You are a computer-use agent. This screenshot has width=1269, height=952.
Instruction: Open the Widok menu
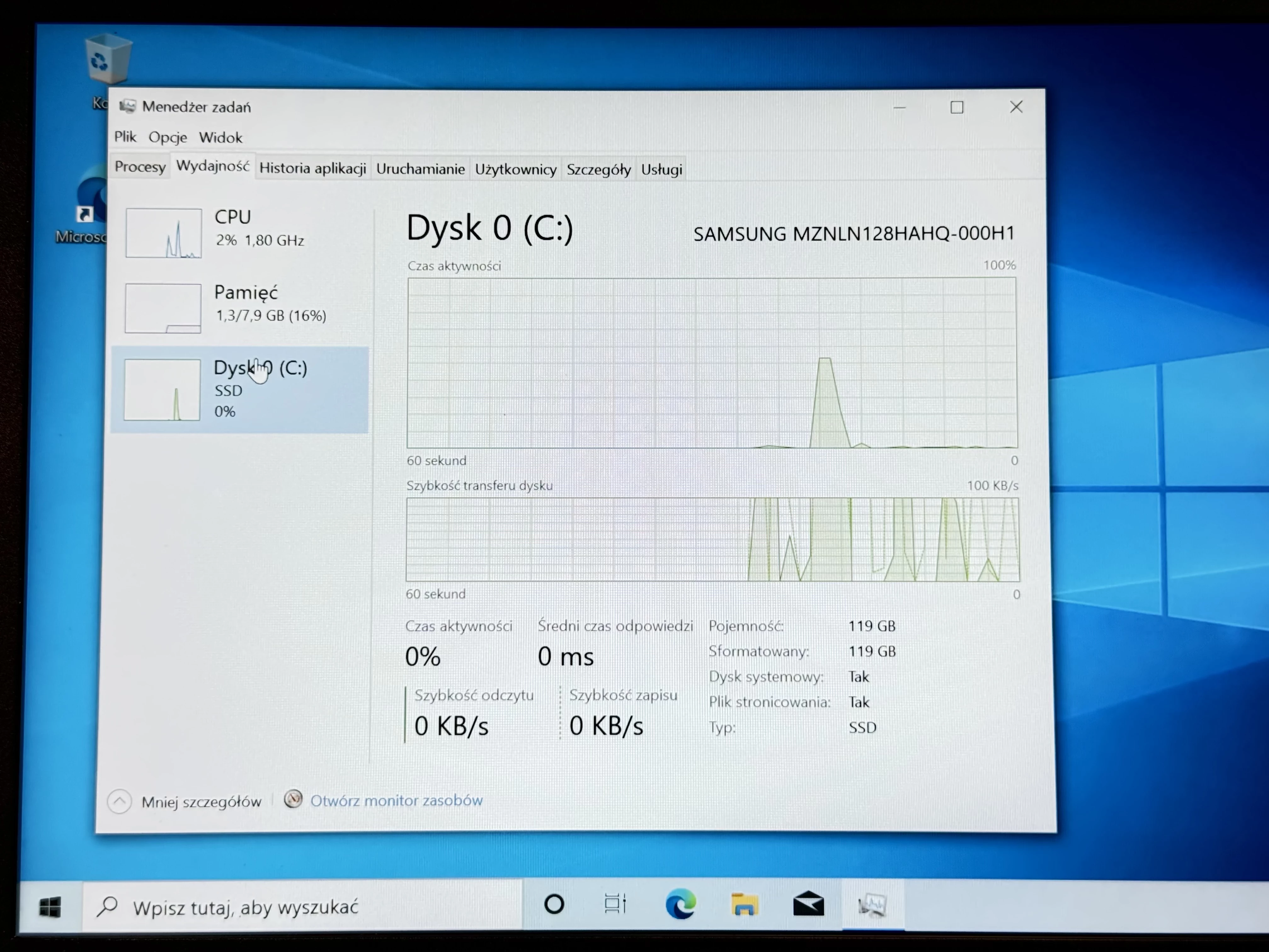[220, 138]
